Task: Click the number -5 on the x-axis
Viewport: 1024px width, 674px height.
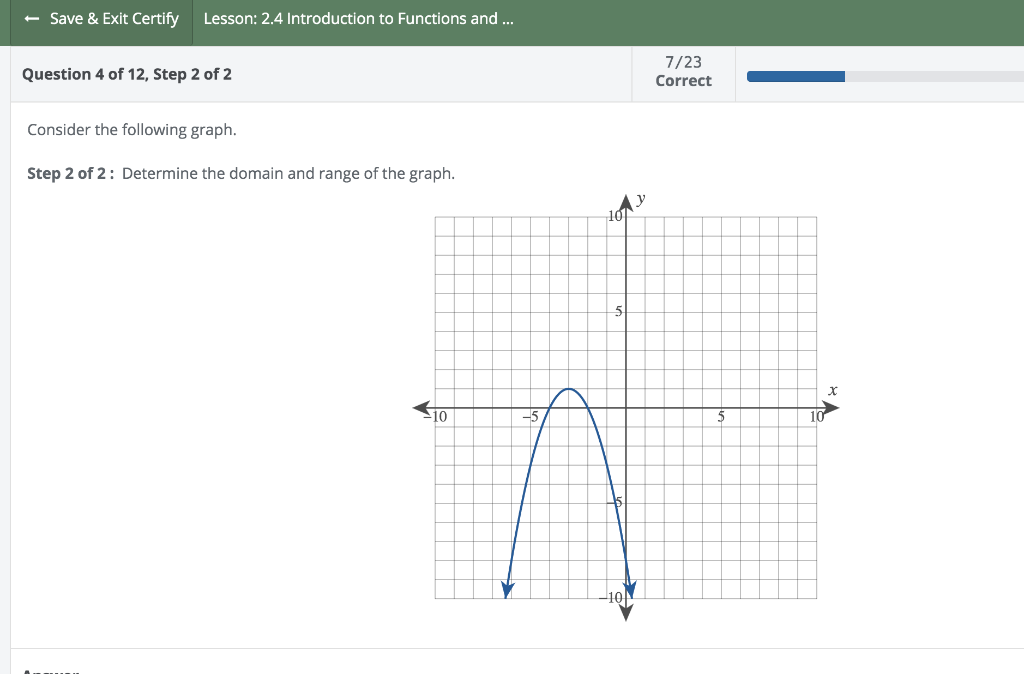Action: click(x=531, y=418)
